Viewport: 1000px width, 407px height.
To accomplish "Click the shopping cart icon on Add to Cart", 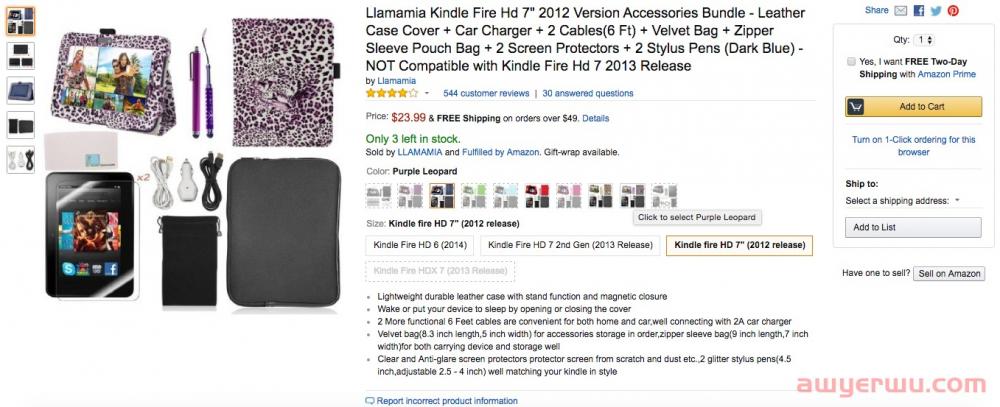I will (856, 107).
